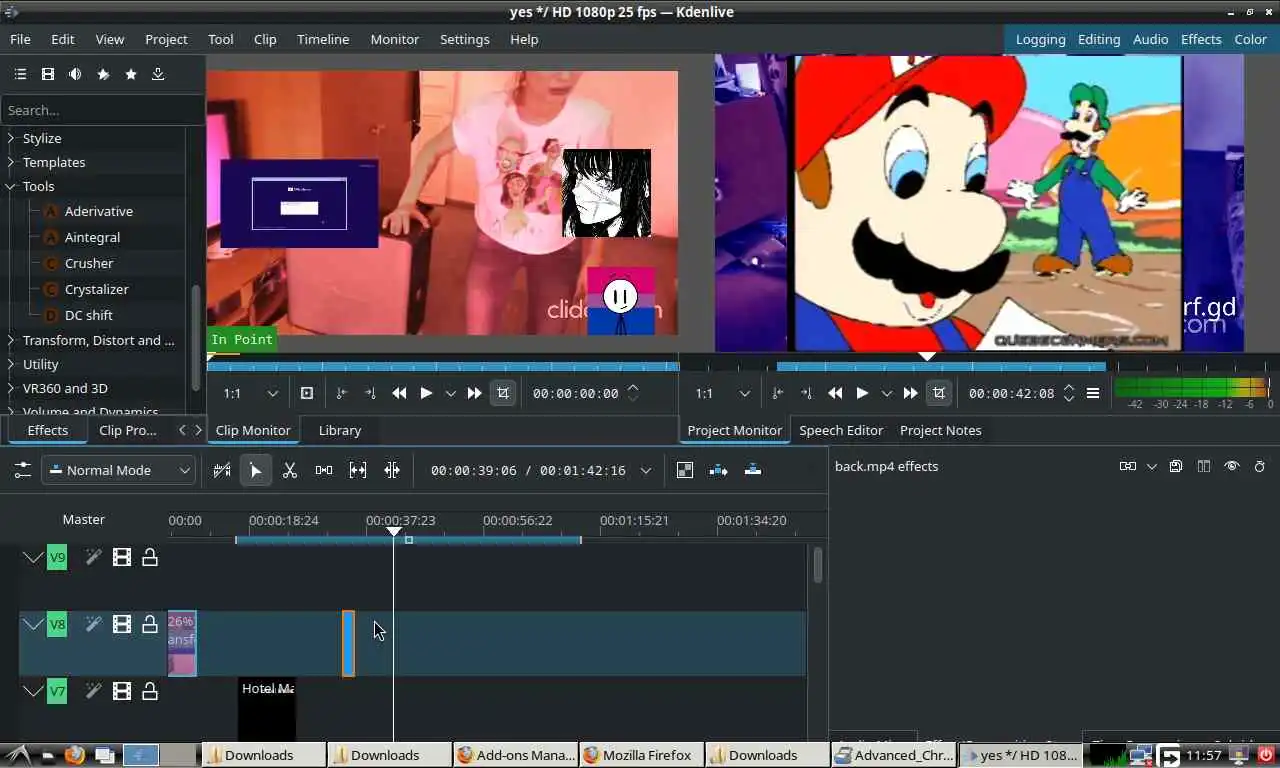
Task: Open download new effects icon
Action: pos(158,74)
